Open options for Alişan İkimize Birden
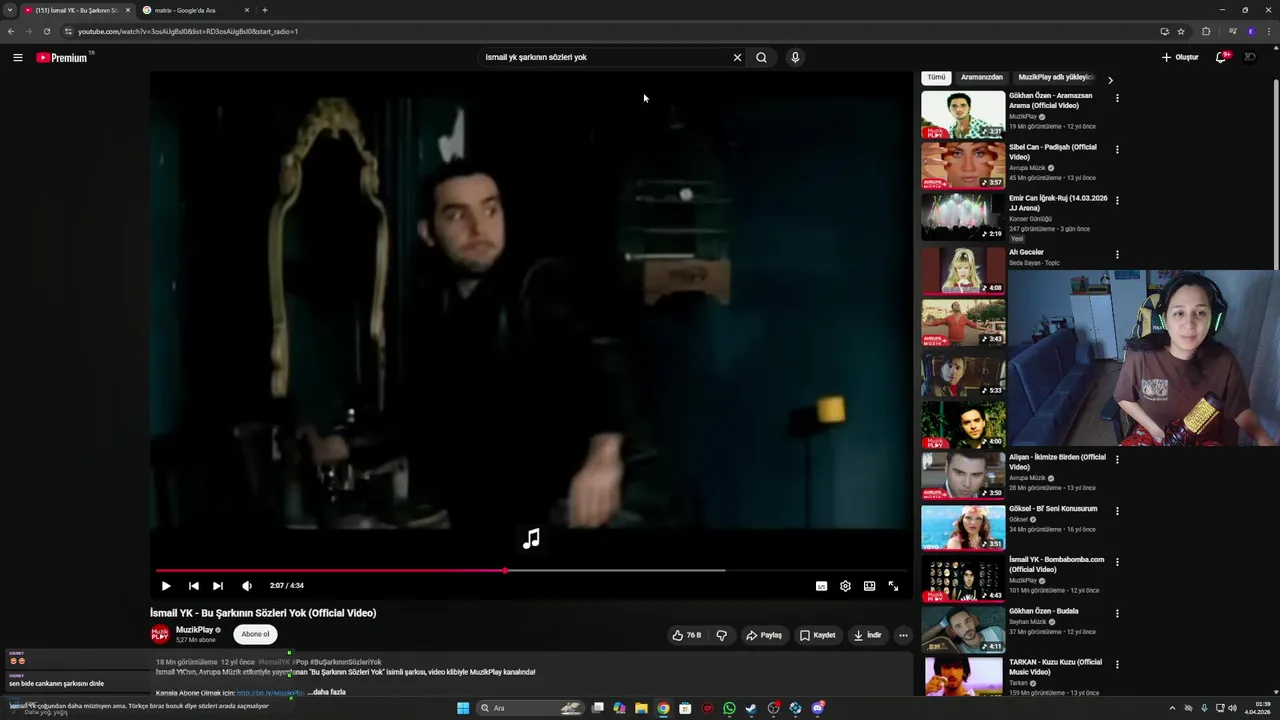This screenshot has height=720, width=1280. coord(1117,459)
